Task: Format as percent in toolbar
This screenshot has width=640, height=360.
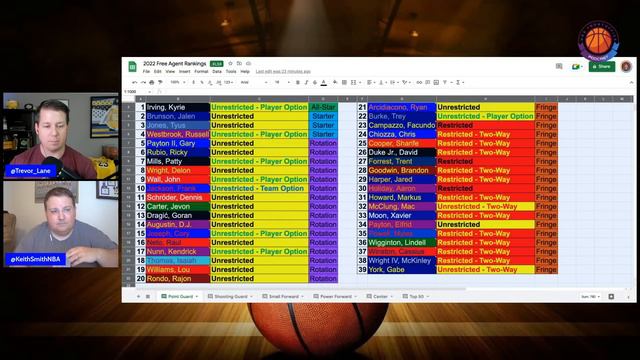Action: (202, 82)
